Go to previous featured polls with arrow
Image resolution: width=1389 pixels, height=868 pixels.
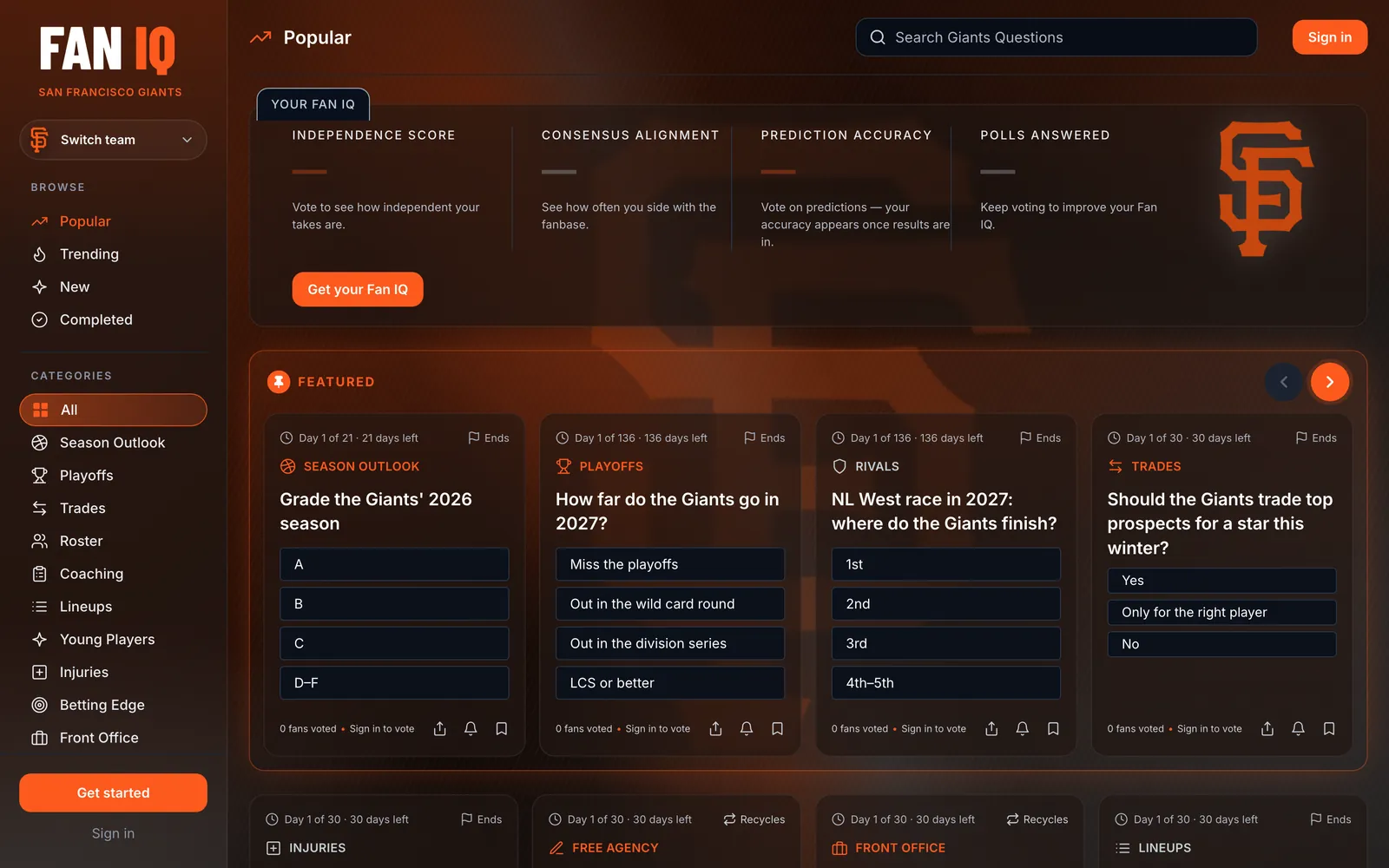pyautogui.click(x=1284, y=382)
